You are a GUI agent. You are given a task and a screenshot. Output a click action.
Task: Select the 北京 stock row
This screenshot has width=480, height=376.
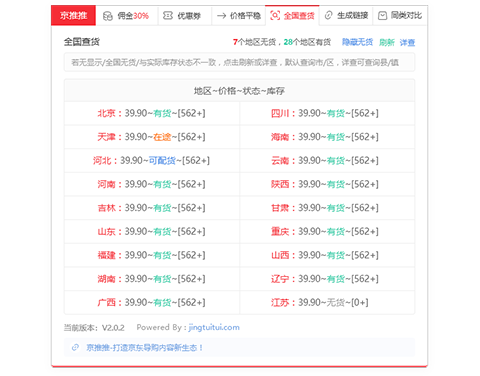pyautogui.click(x=152, y=113)
